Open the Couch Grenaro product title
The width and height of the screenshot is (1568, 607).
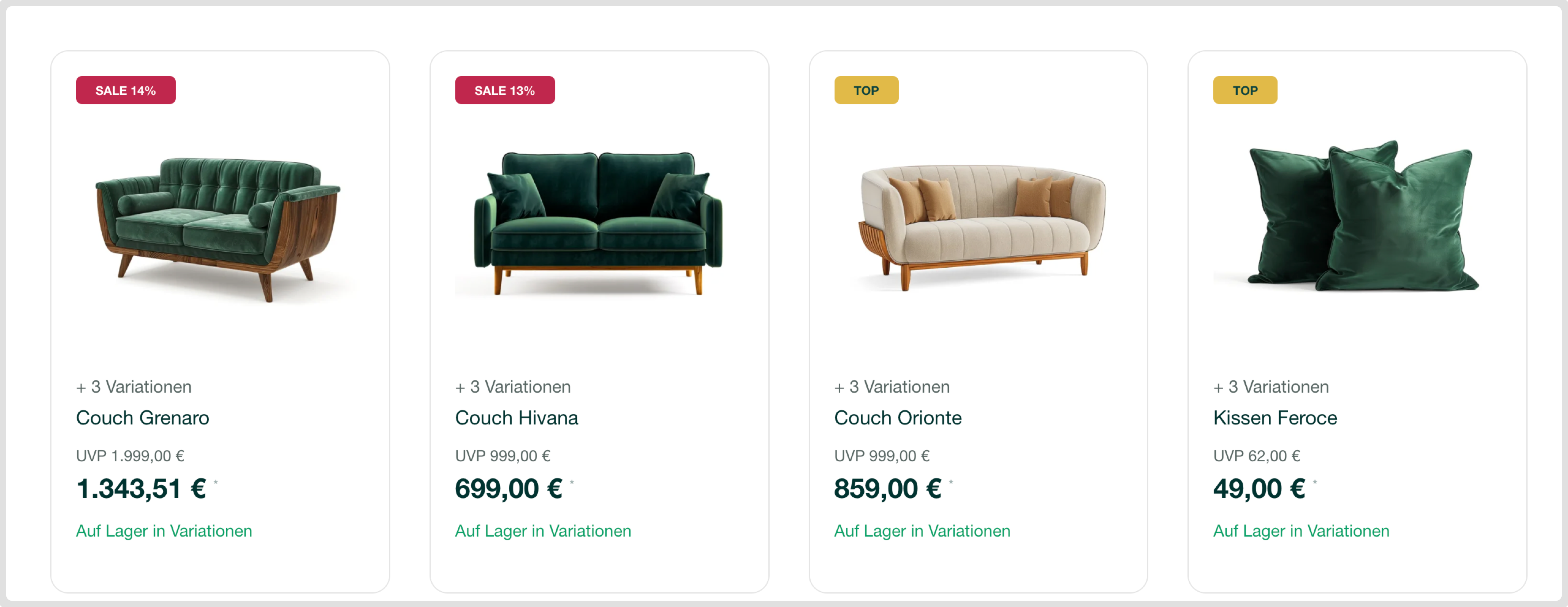(x=142, y=418)
